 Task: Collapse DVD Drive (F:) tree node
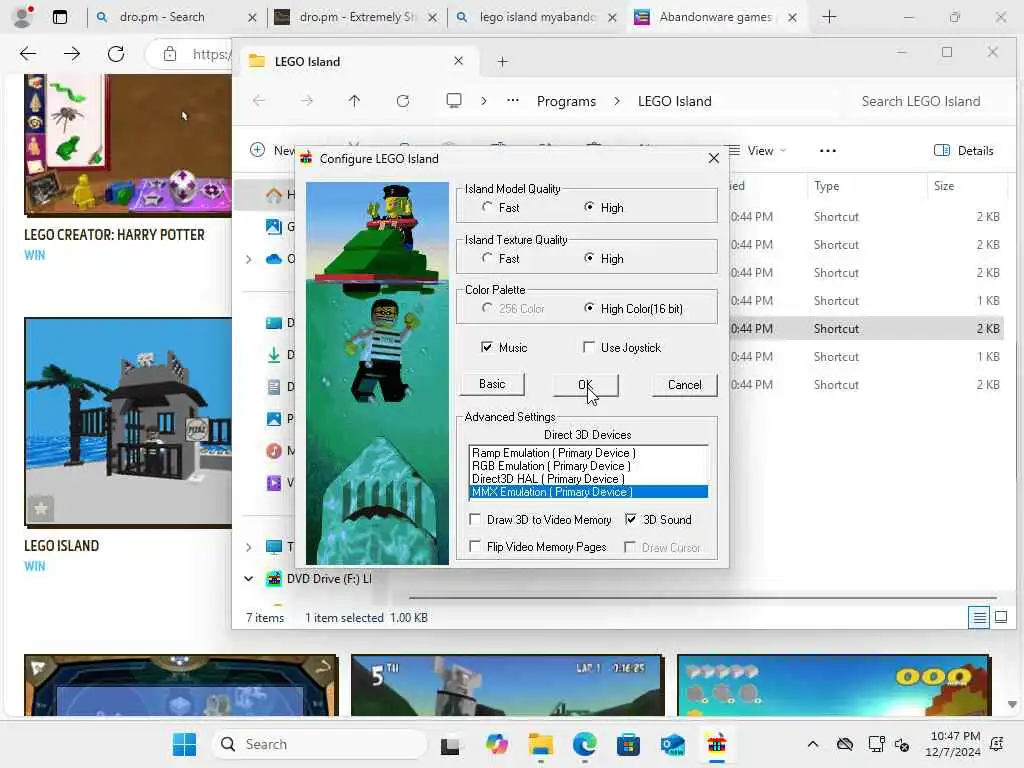[x=248, y=579]
